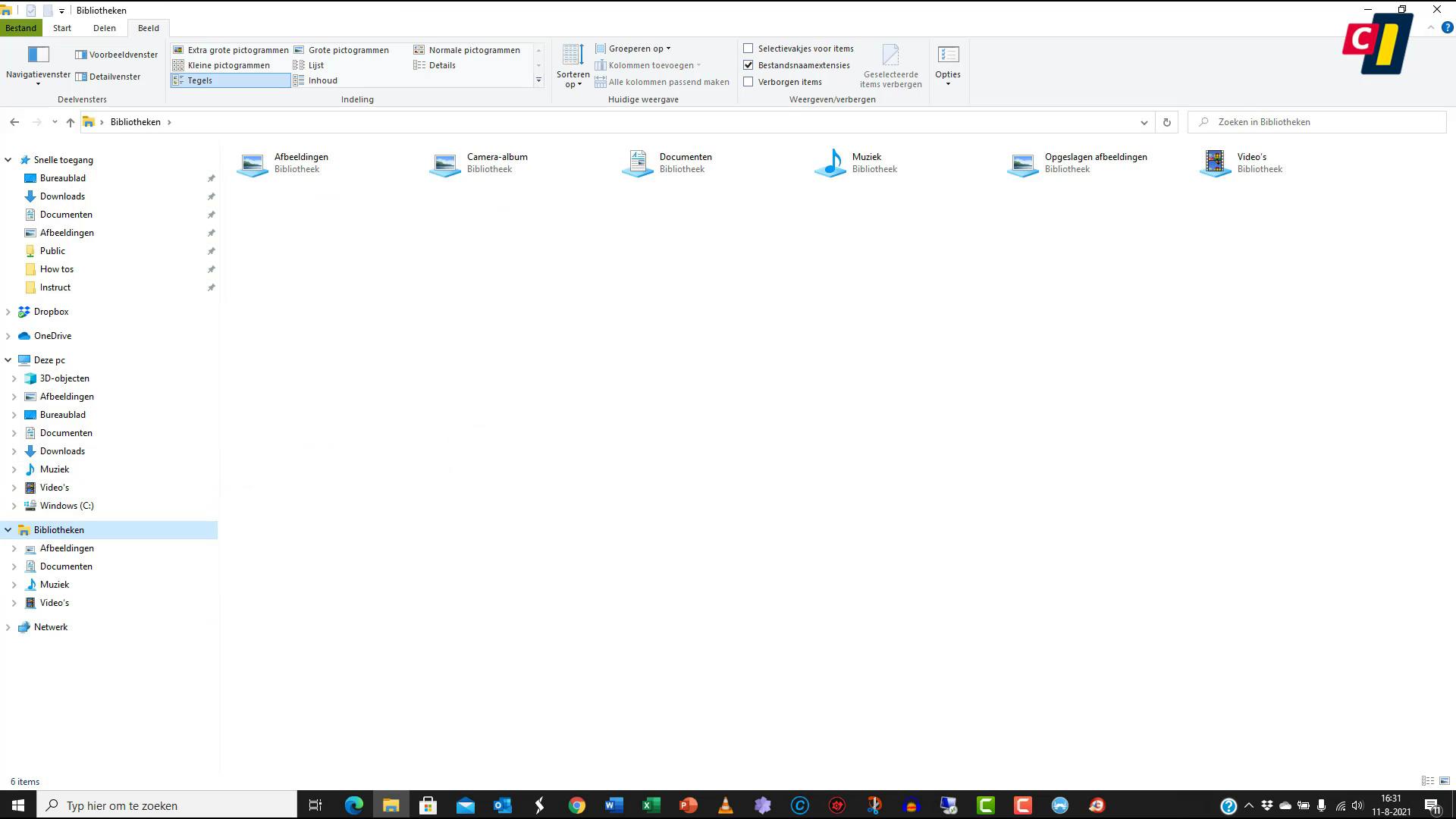The width and height of the screenshot is (1456, 819).
Task: Click the refresh icon beside address bar
Action: coord(1166,122)
